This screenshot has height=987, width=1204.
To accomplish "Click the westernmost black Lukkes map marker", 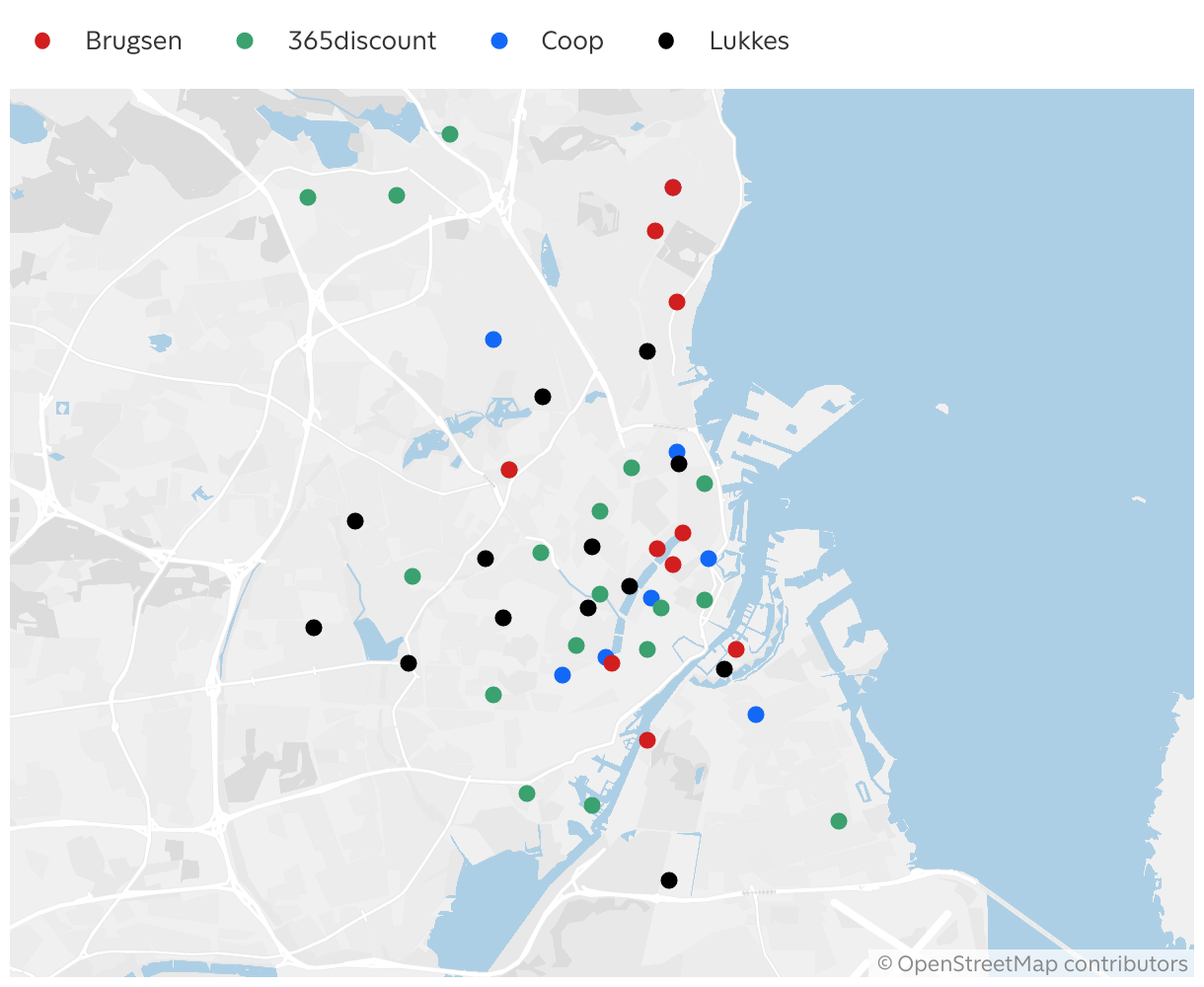I will click(x=314, y=628).
